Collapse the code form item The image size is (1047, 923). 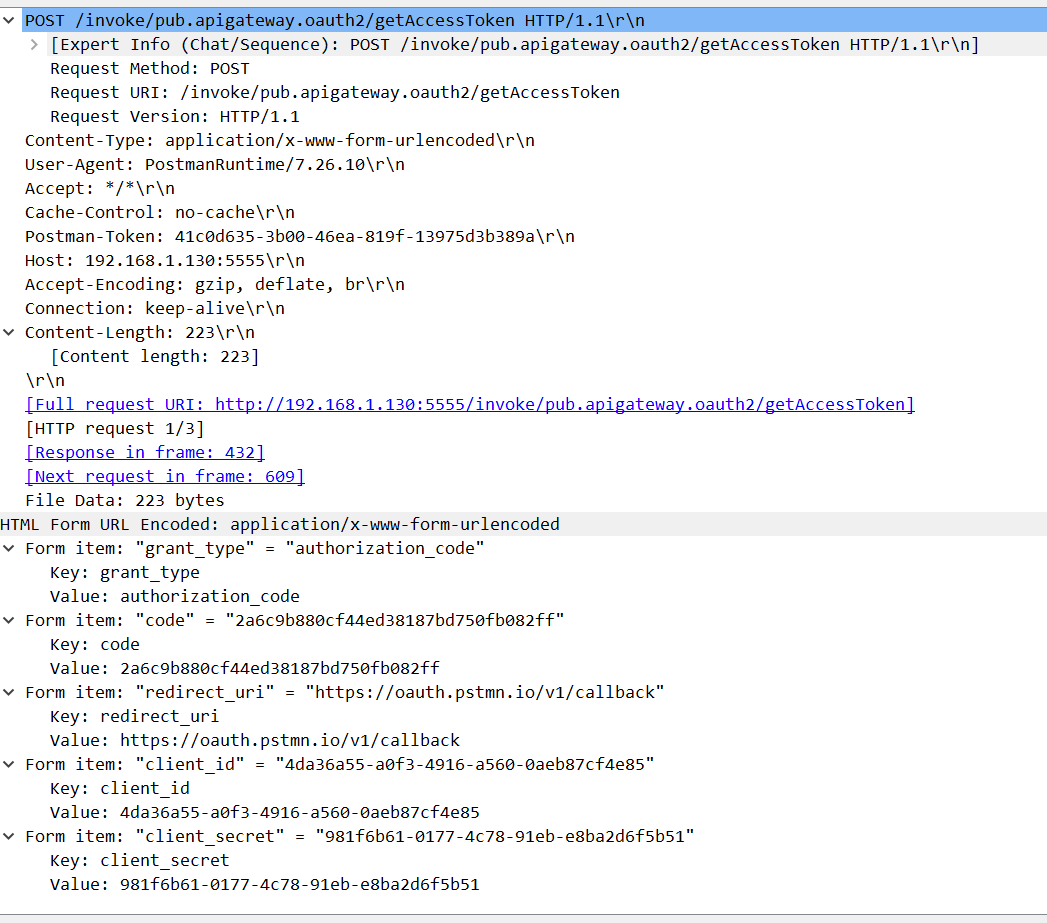tap(9, 620)
